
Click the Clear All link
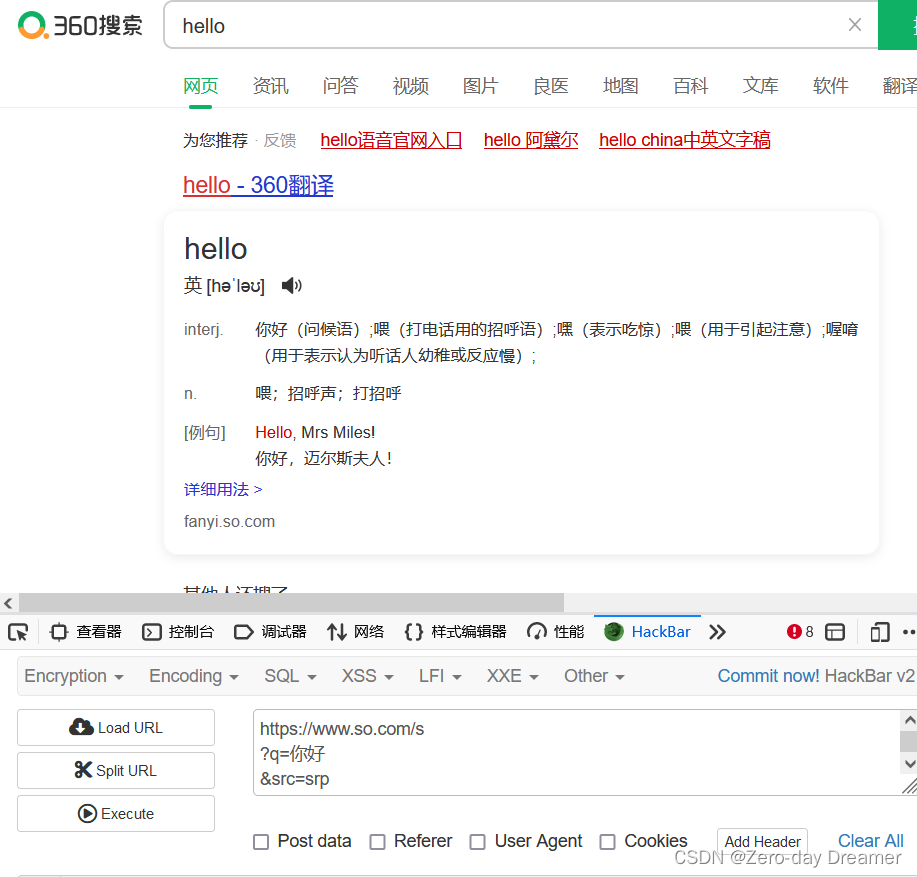click(870, 841)
